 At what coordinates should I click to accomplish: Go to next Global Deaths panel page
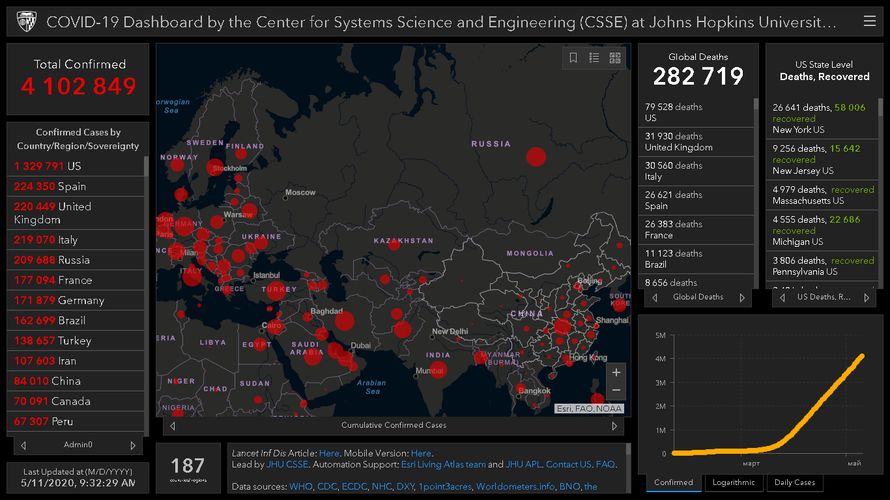tap(742, 297)
